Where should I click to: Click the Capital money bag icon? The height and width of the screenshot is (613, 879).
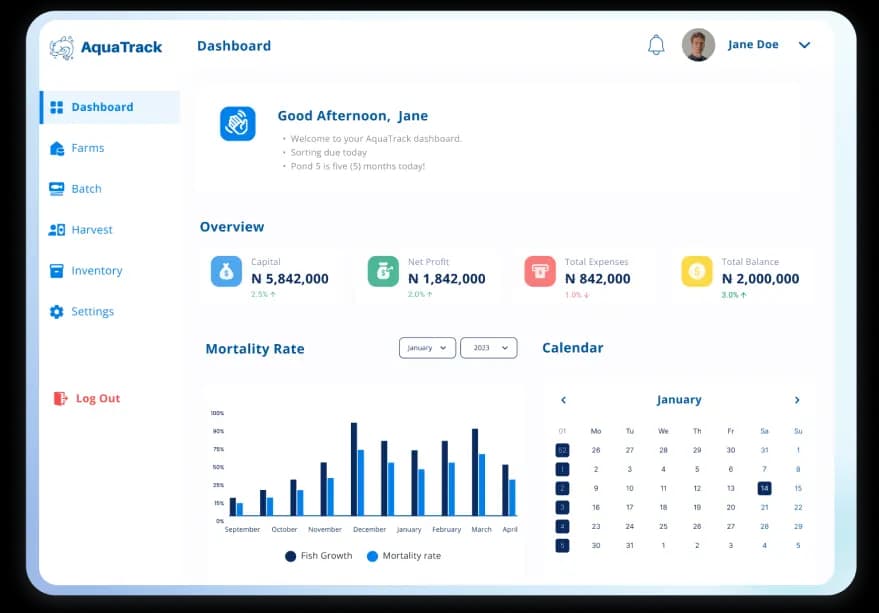225,272
